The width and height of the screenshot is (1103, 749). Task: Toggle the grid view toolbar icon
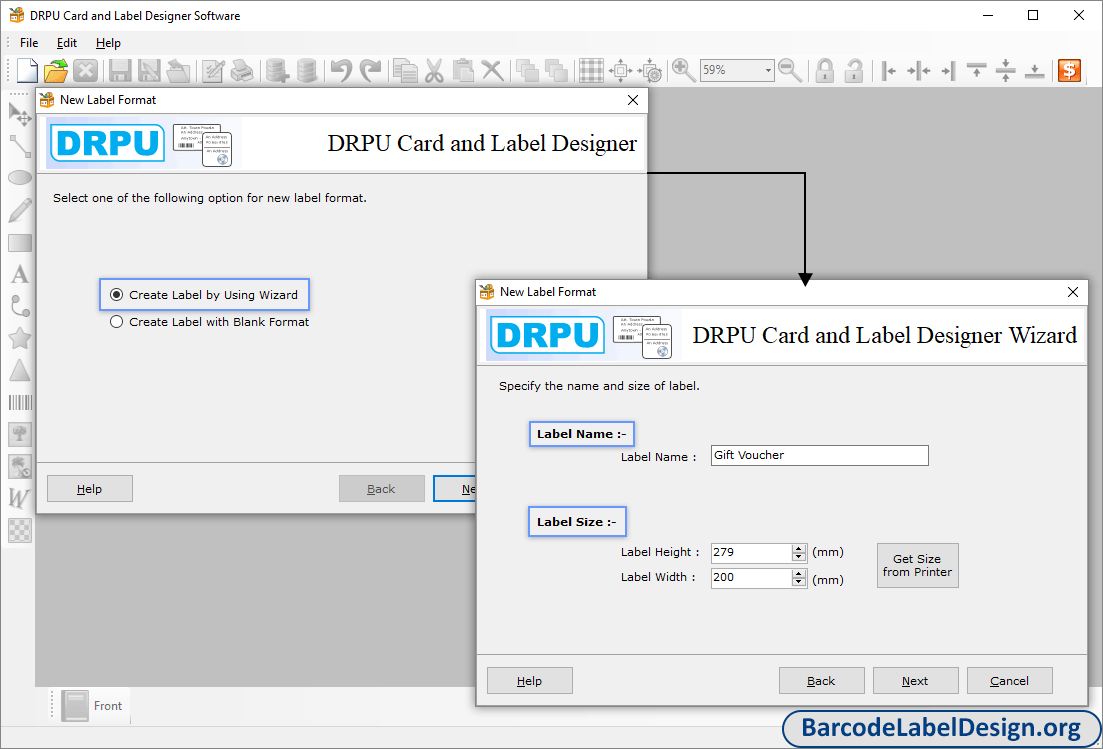pos(591,70)
